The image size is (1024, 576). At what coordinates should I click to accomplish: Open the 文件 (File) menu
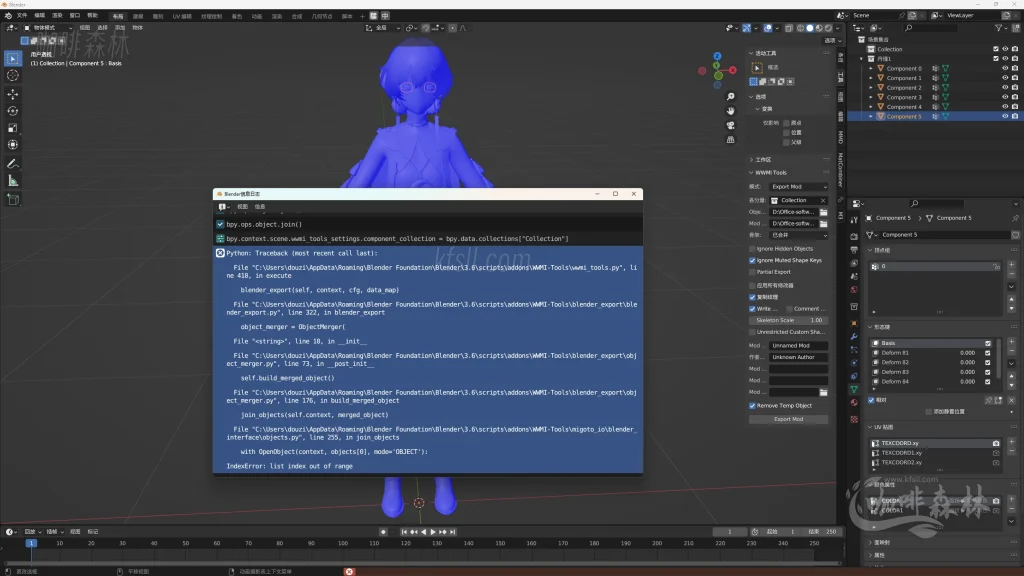pos(22,16)
